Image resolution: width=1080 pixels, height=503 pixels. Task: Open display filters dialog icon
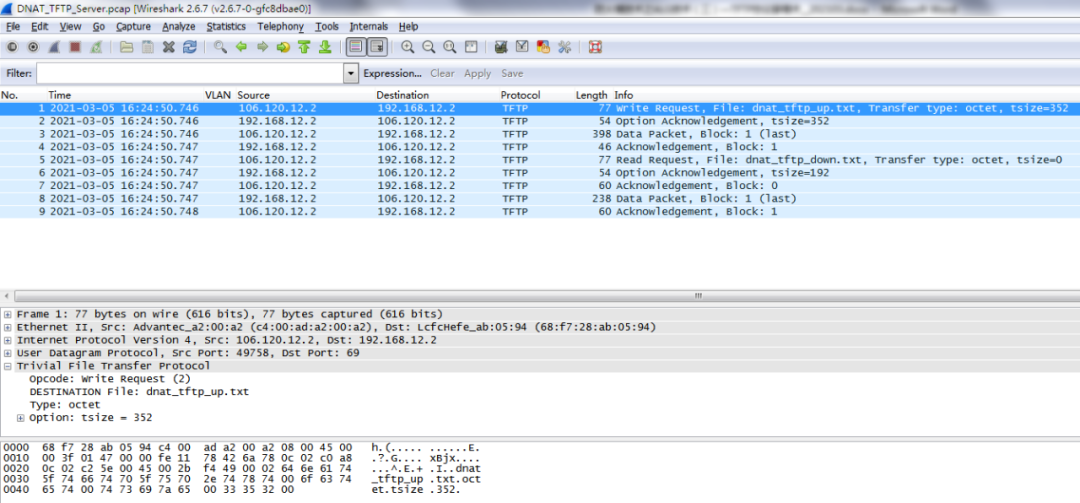(x=522, y=47)
